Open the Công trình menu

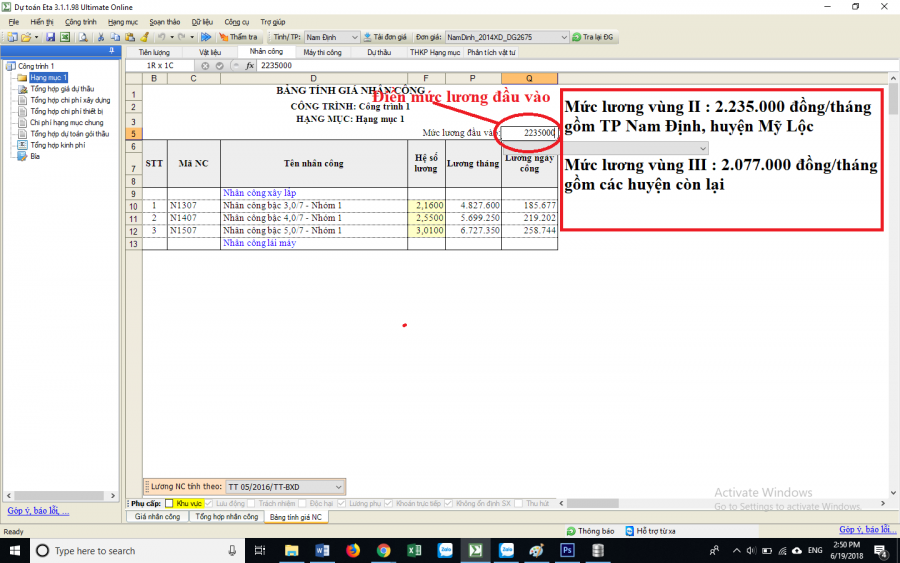tap(81, 21)
